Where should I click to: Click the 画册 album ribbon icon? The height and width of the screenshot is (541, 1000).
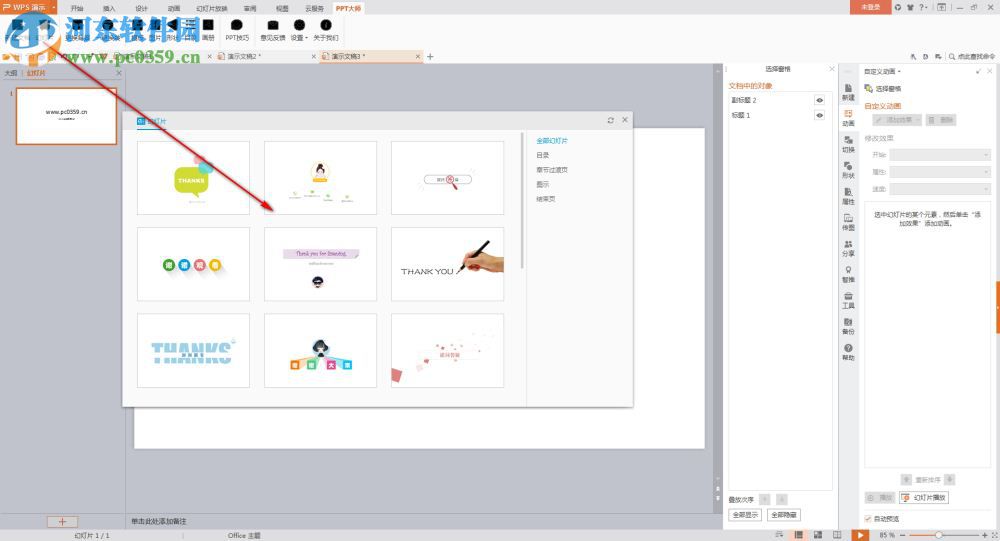pyautogui.click(x=209, y=30)
